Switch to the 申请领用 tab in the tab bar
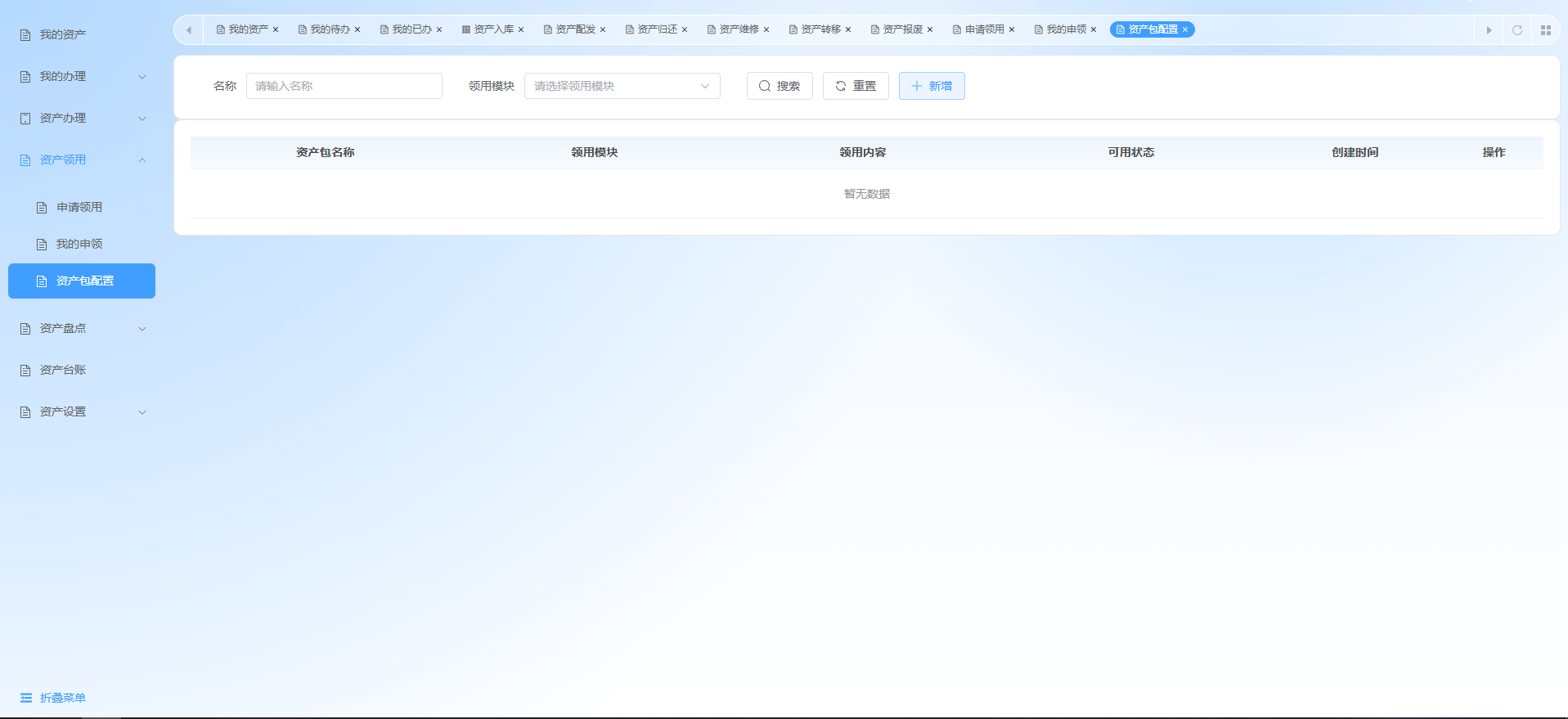The height and width of the screenshot is (719, 1568). 984,29
